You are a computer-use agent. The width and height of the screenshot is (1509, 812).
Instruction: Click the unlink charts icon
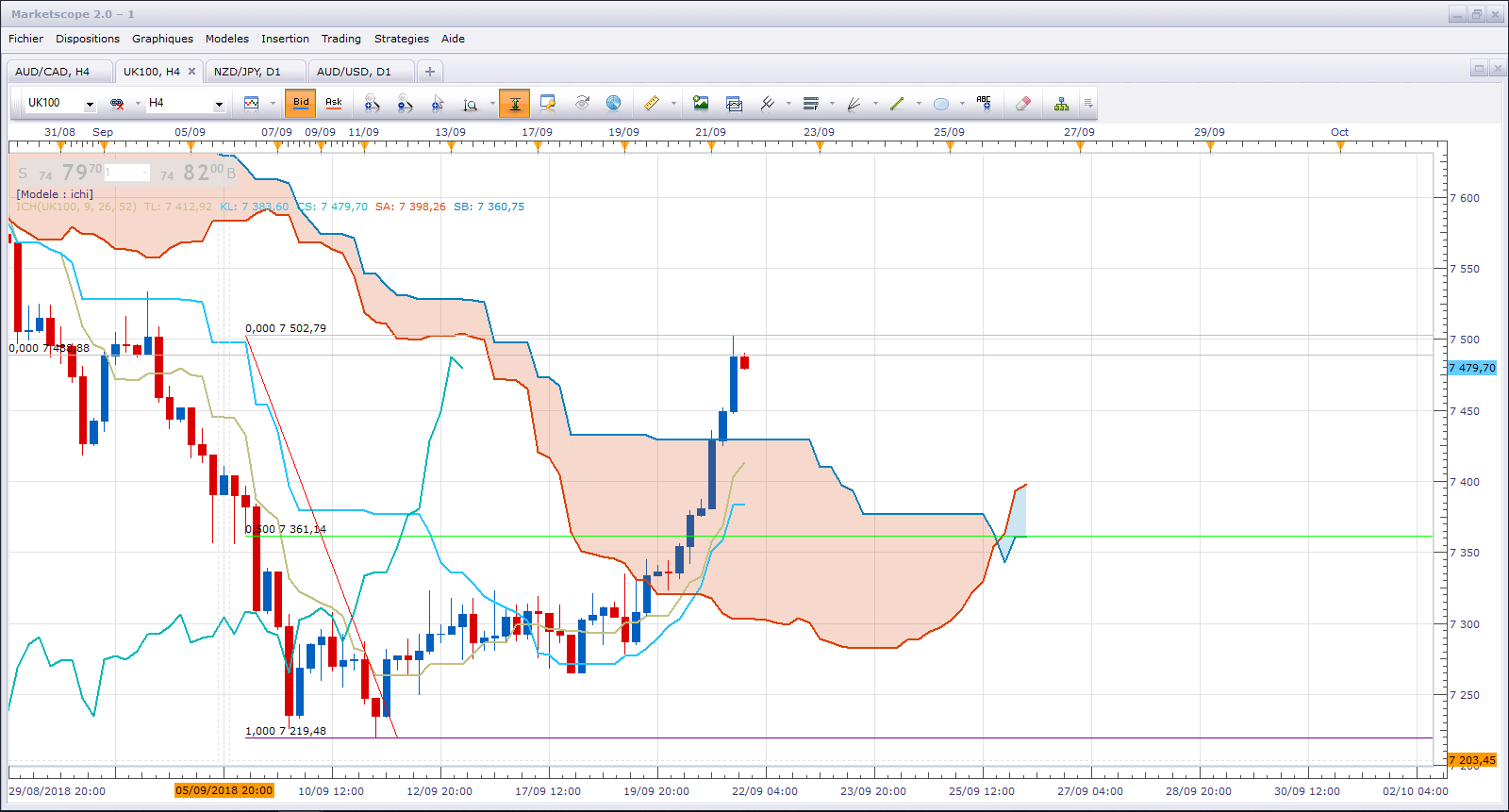(x=117, y=104)
